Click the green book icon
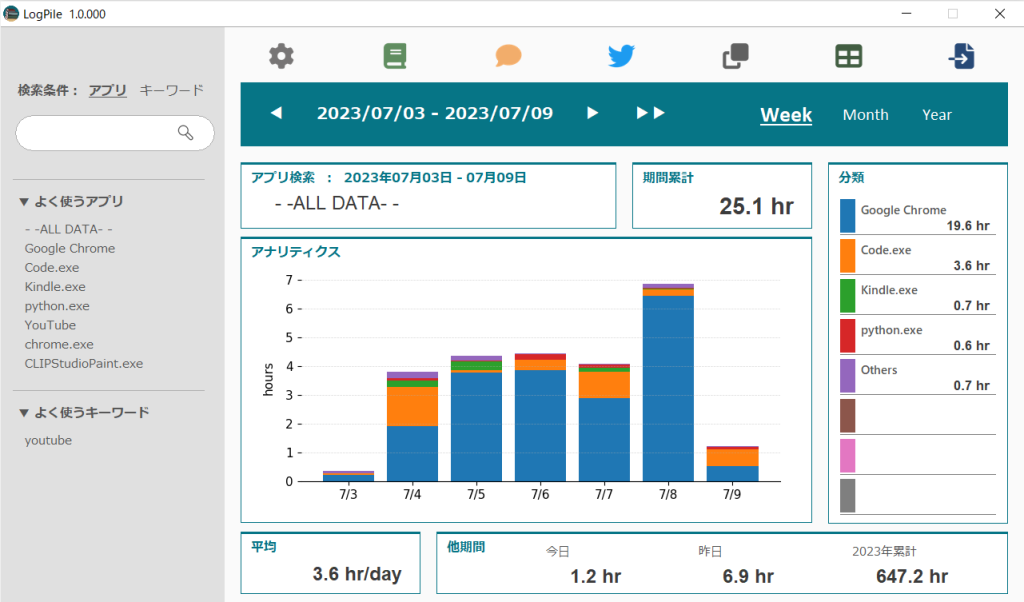 tap(395, 56)
